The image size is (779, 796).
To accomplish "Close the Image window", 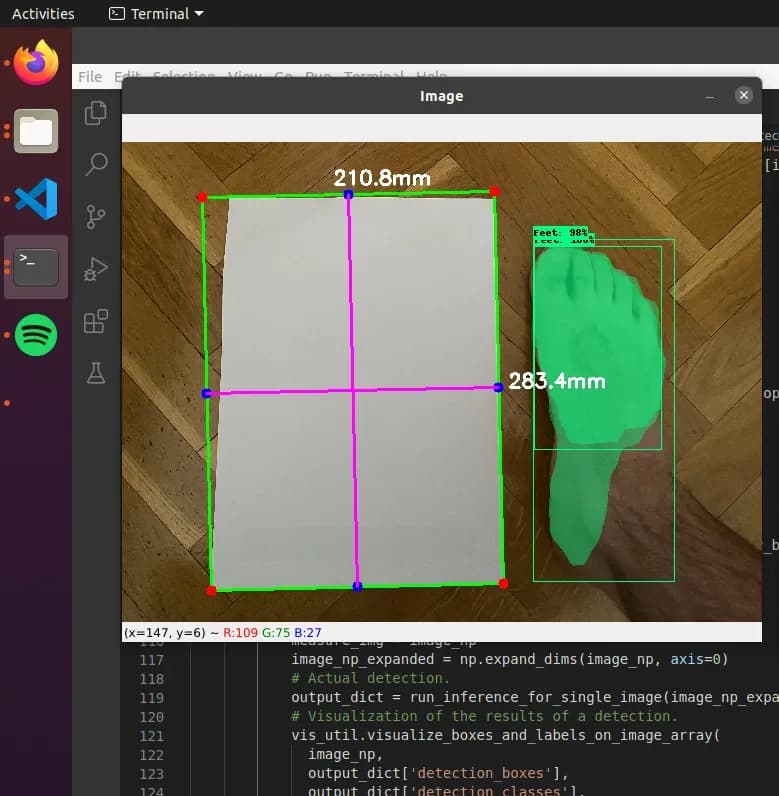I will [x=743, y=95].
